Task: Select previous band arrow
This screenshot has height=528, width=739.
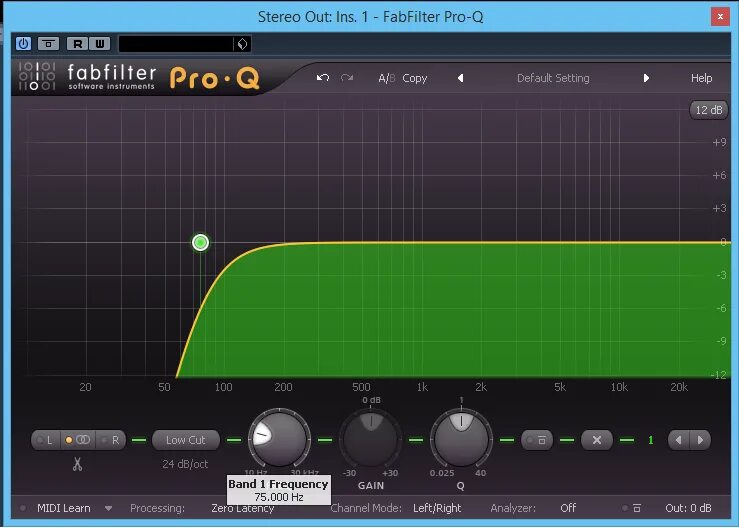Action: point(679,440)
